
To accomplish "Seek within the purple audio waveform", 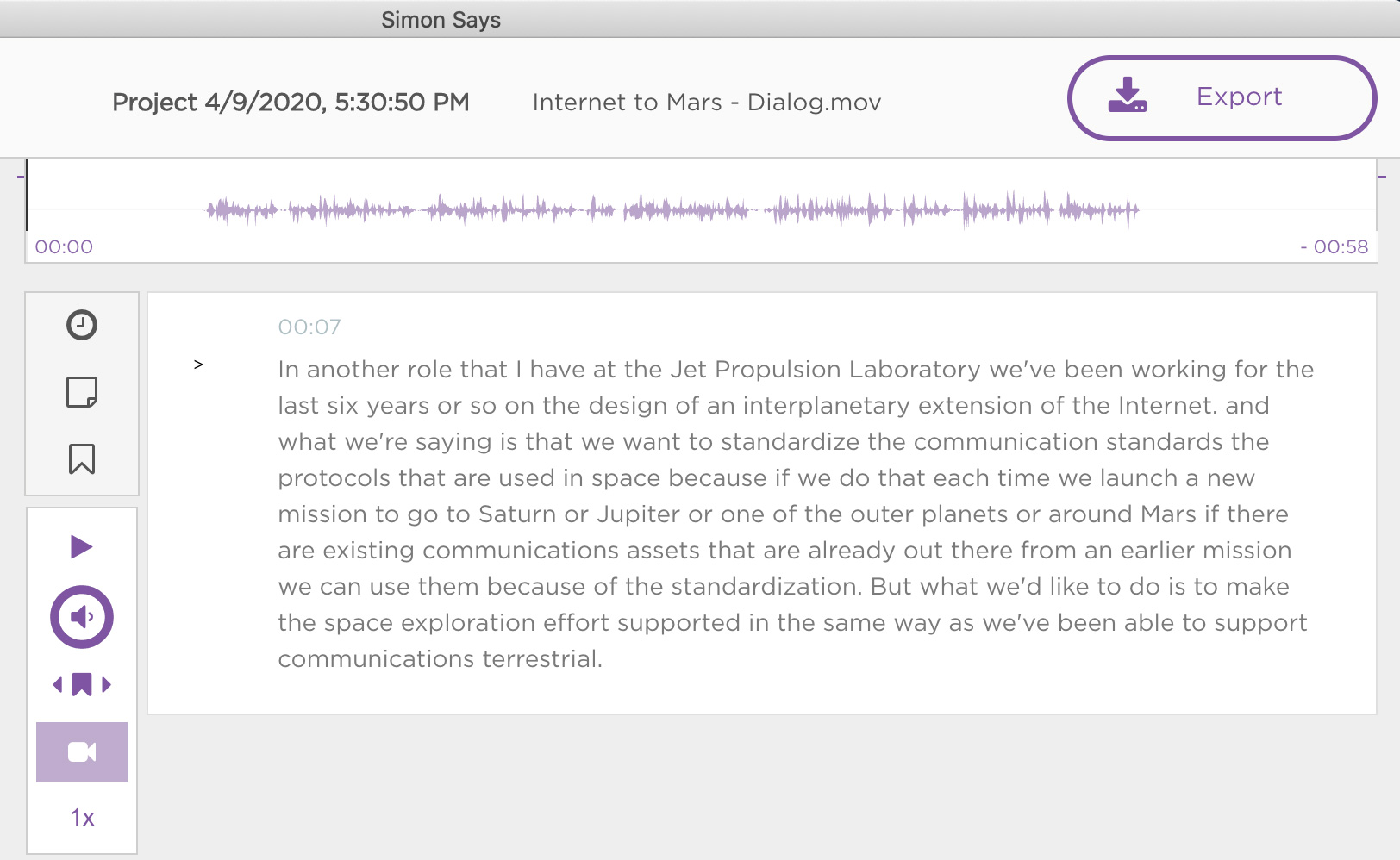I will (x=672, y=209).
